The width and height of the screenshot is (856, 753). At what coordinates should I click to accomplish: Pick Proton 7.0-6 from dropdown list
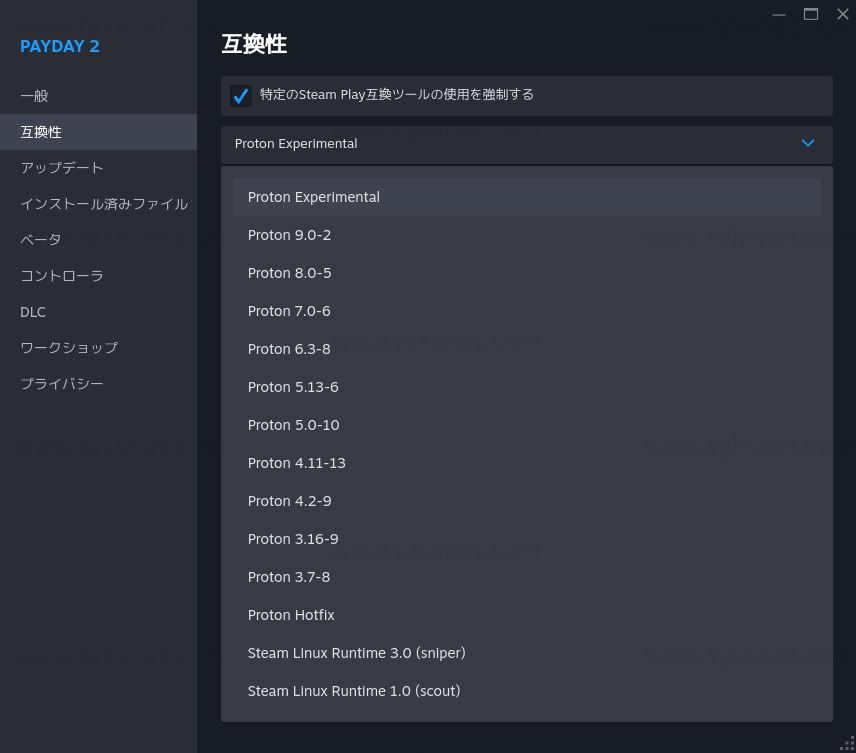[526, 311]
